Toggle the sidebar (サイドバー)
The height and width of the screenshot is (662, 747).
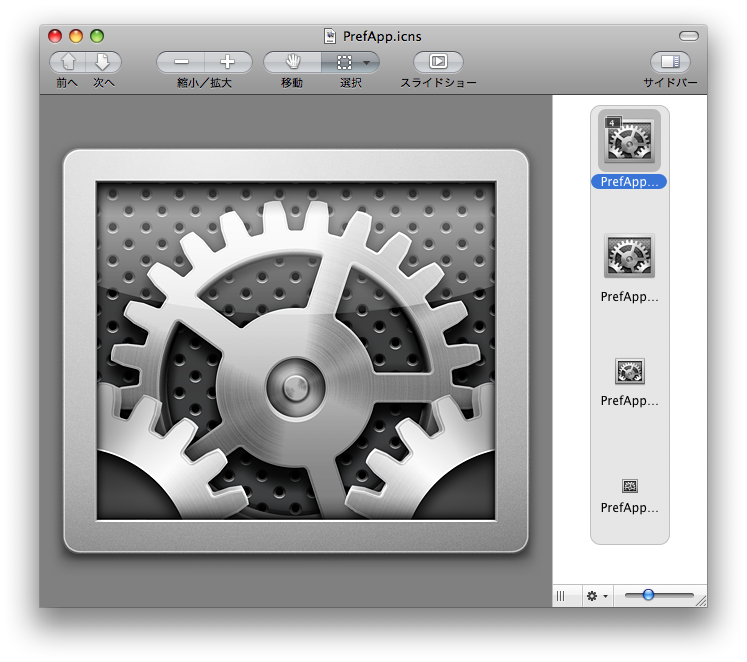670,62
